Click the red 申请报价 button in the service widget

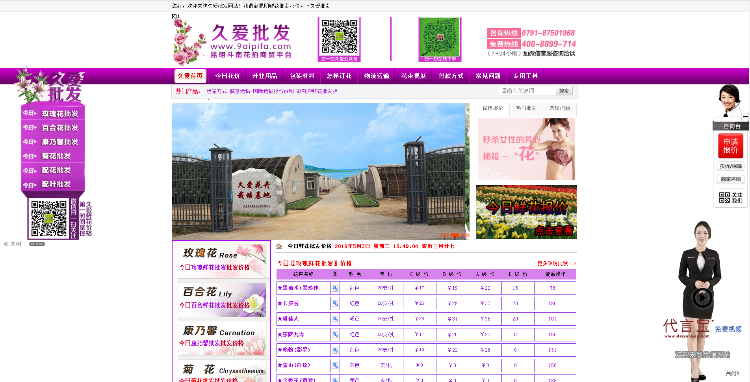pos(730,146)
